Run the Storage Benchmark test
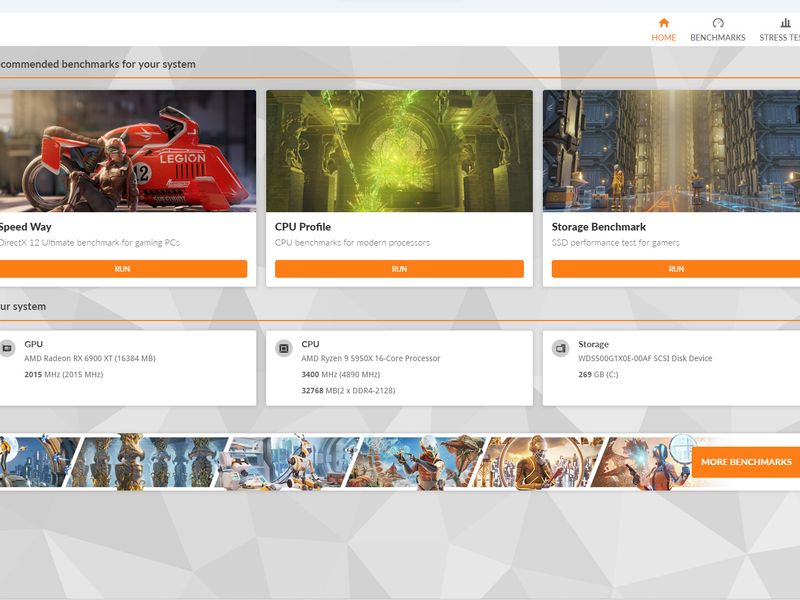 (x=676, y=269)
